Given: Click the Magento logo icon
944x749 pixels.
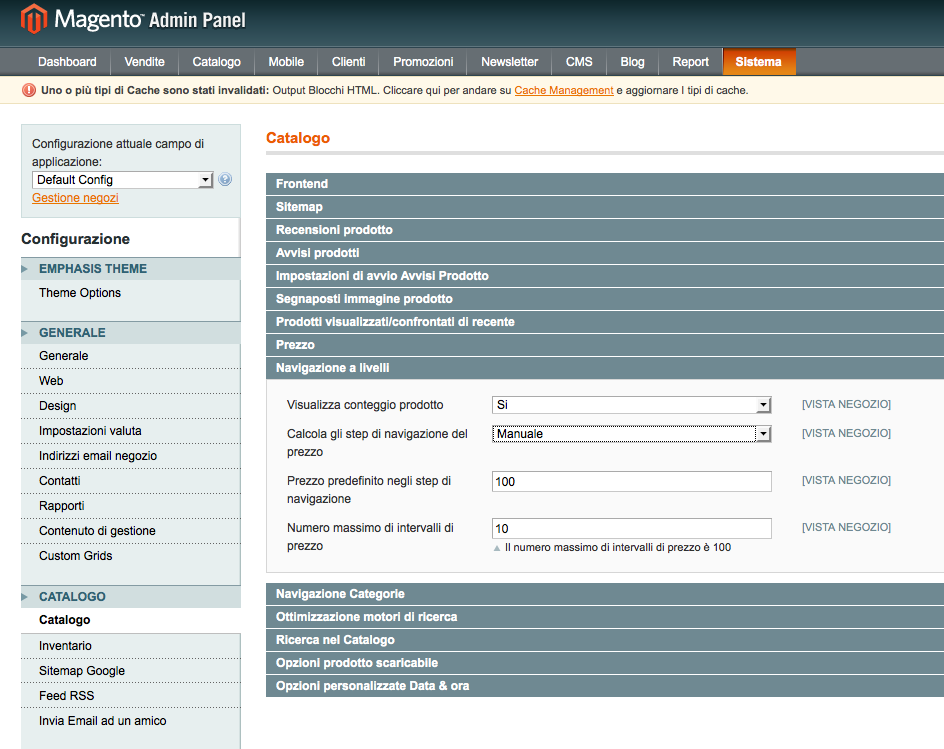Looking at the screenshot, I should click(34, 18).
